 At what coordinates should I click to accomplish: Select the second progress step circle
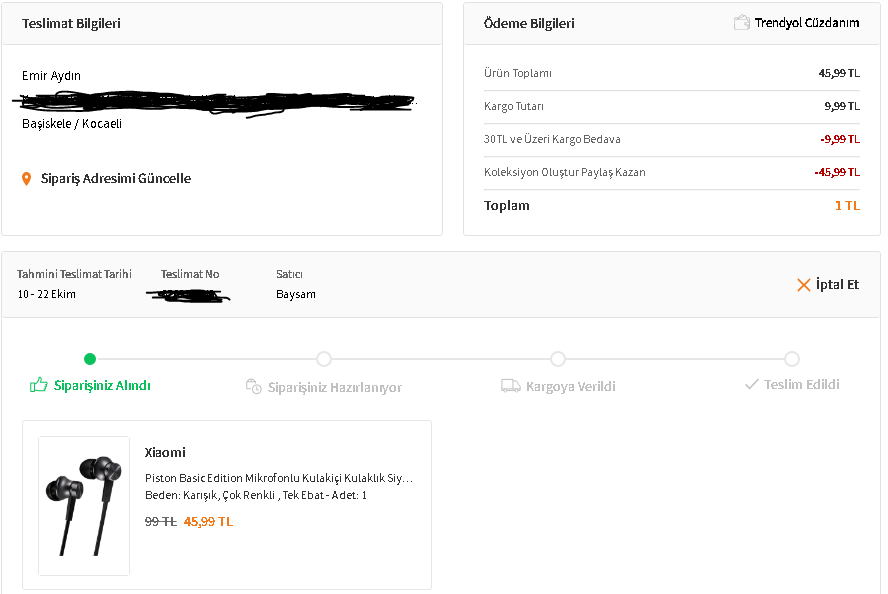(x=324, y=359)
